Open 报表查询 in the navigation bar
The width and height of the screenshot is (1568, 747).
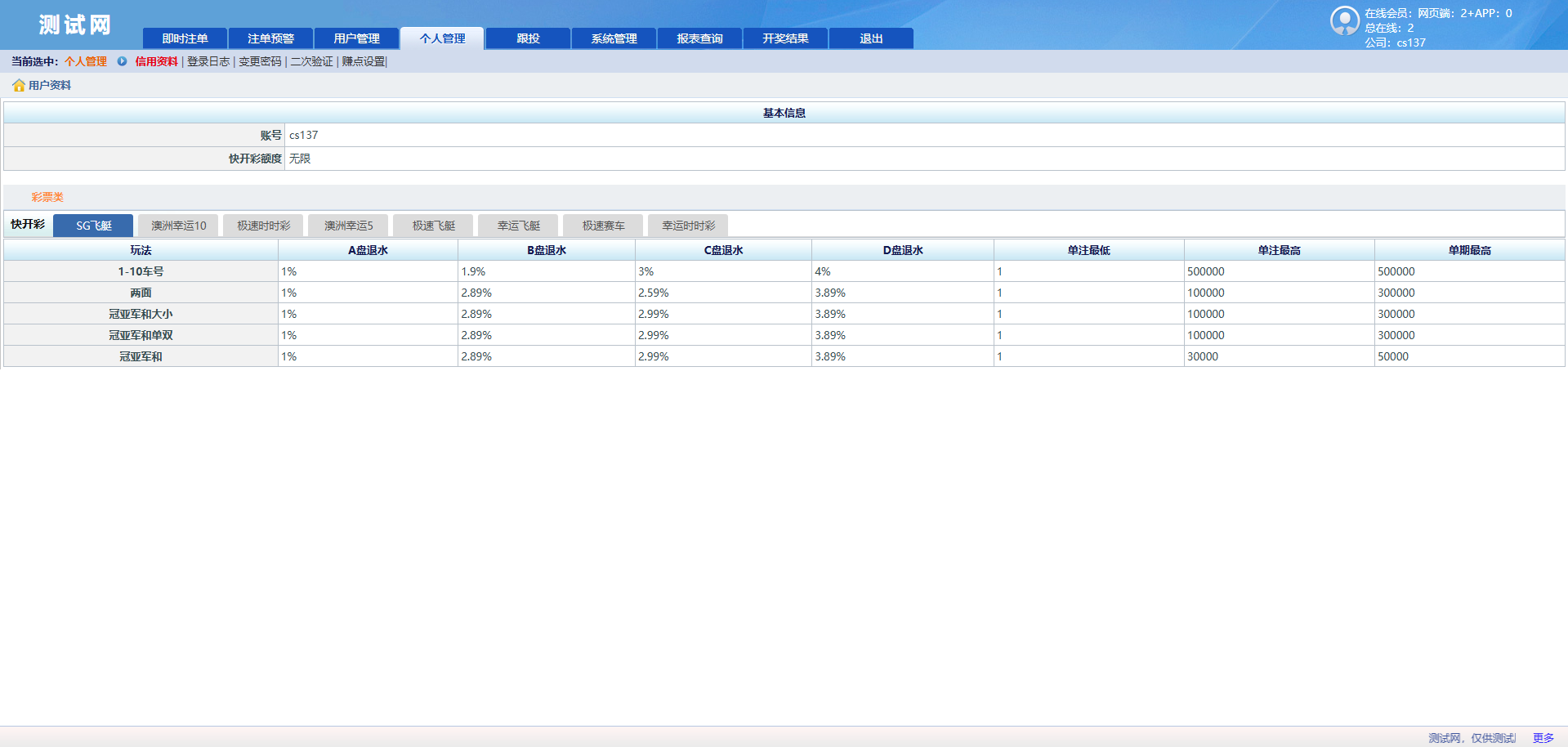(699, 38)
